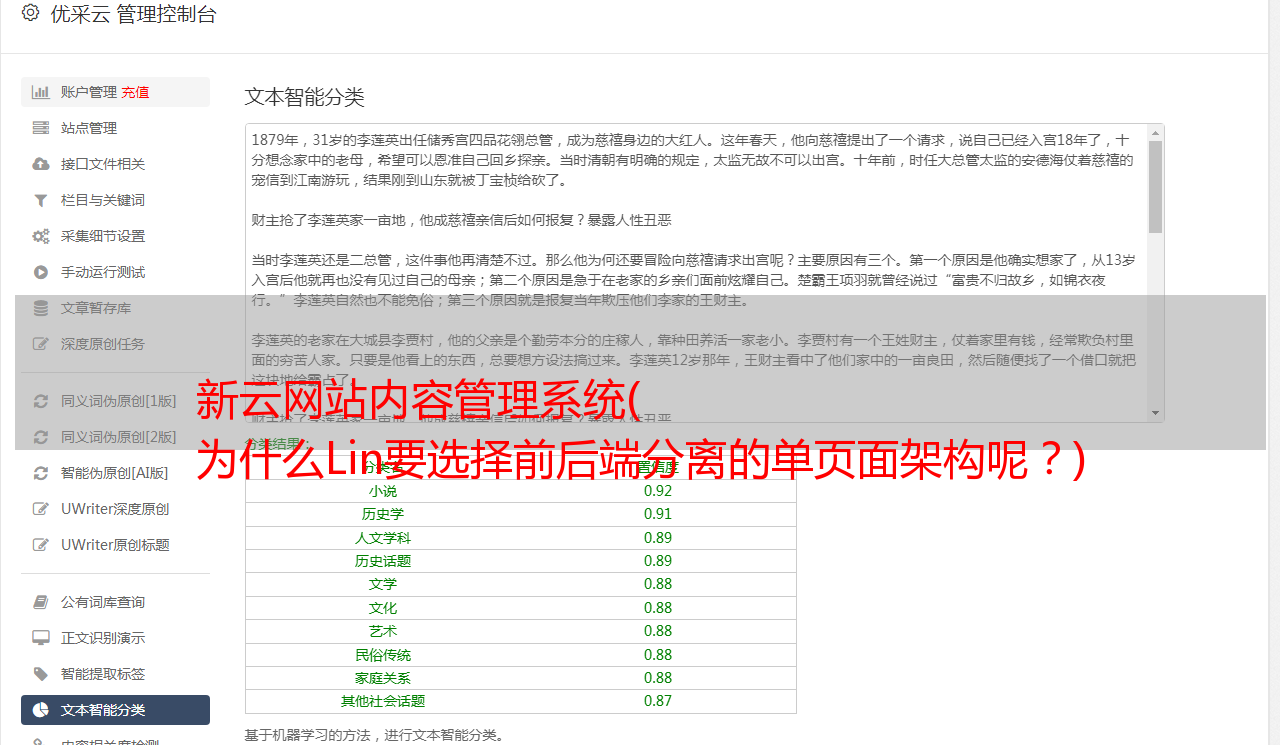
Task: Click the refresh icon for 智能伪原创[AI版]
Action: tap(41, 473)
